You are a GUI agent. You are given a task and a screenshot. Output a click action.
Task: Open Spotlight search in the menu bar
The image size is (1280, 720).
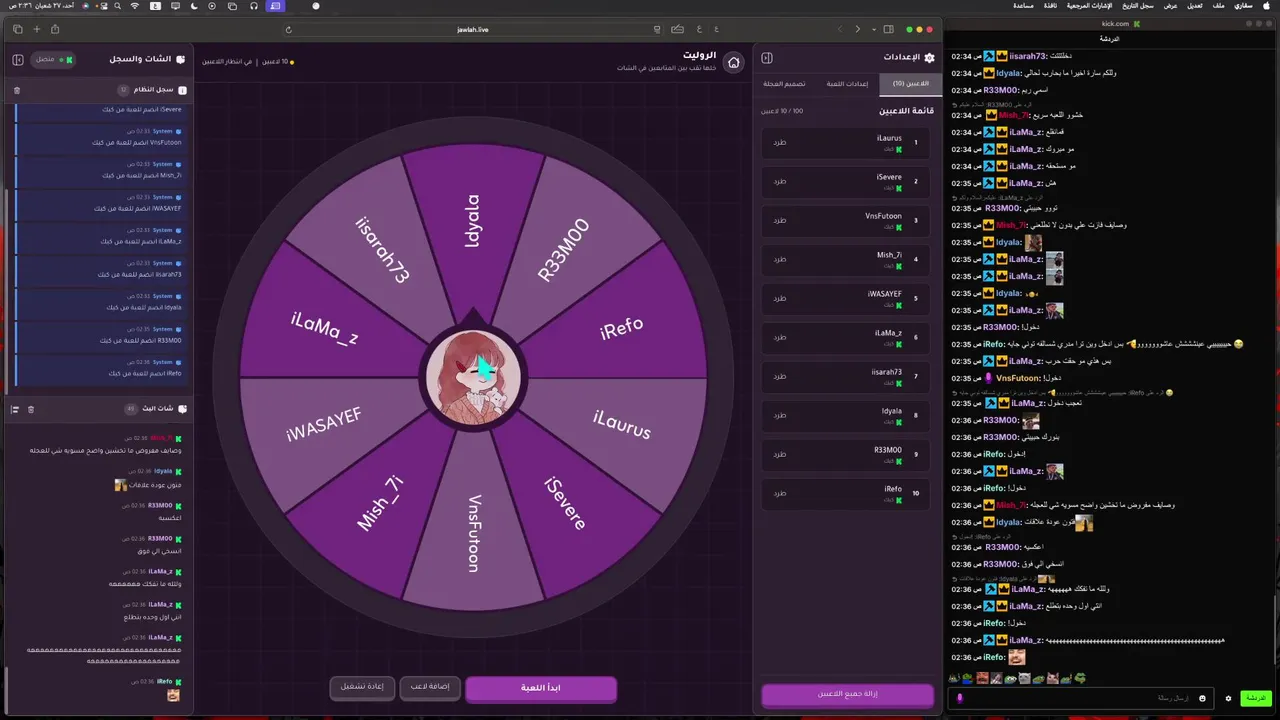point(118,6)
